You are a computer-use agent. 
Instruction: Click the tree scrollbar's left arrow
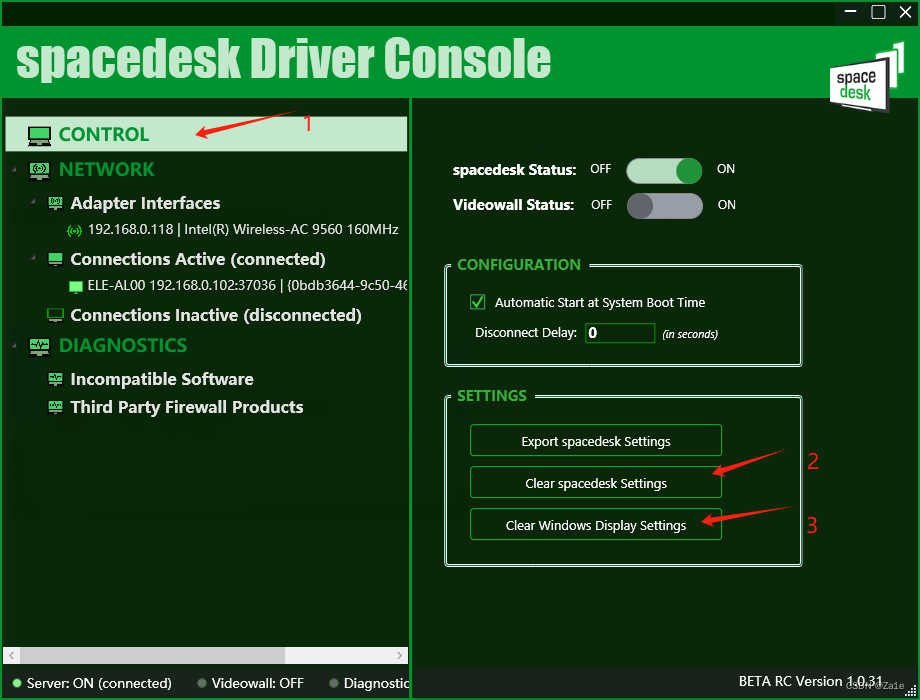pyautogui.click(x=12, y=655)
